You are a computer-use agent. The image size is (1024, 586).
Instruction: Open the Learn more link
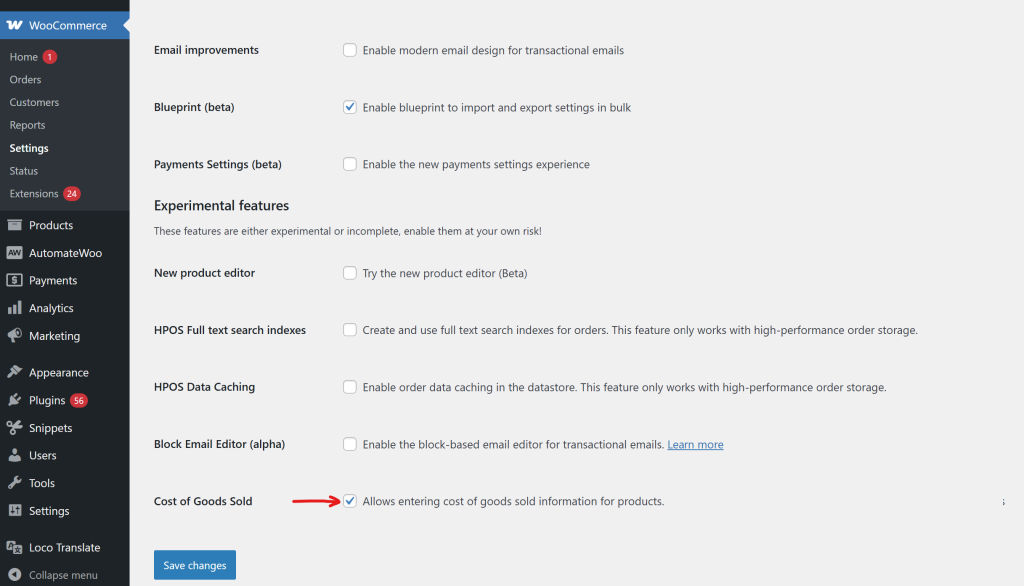[695, 444]
